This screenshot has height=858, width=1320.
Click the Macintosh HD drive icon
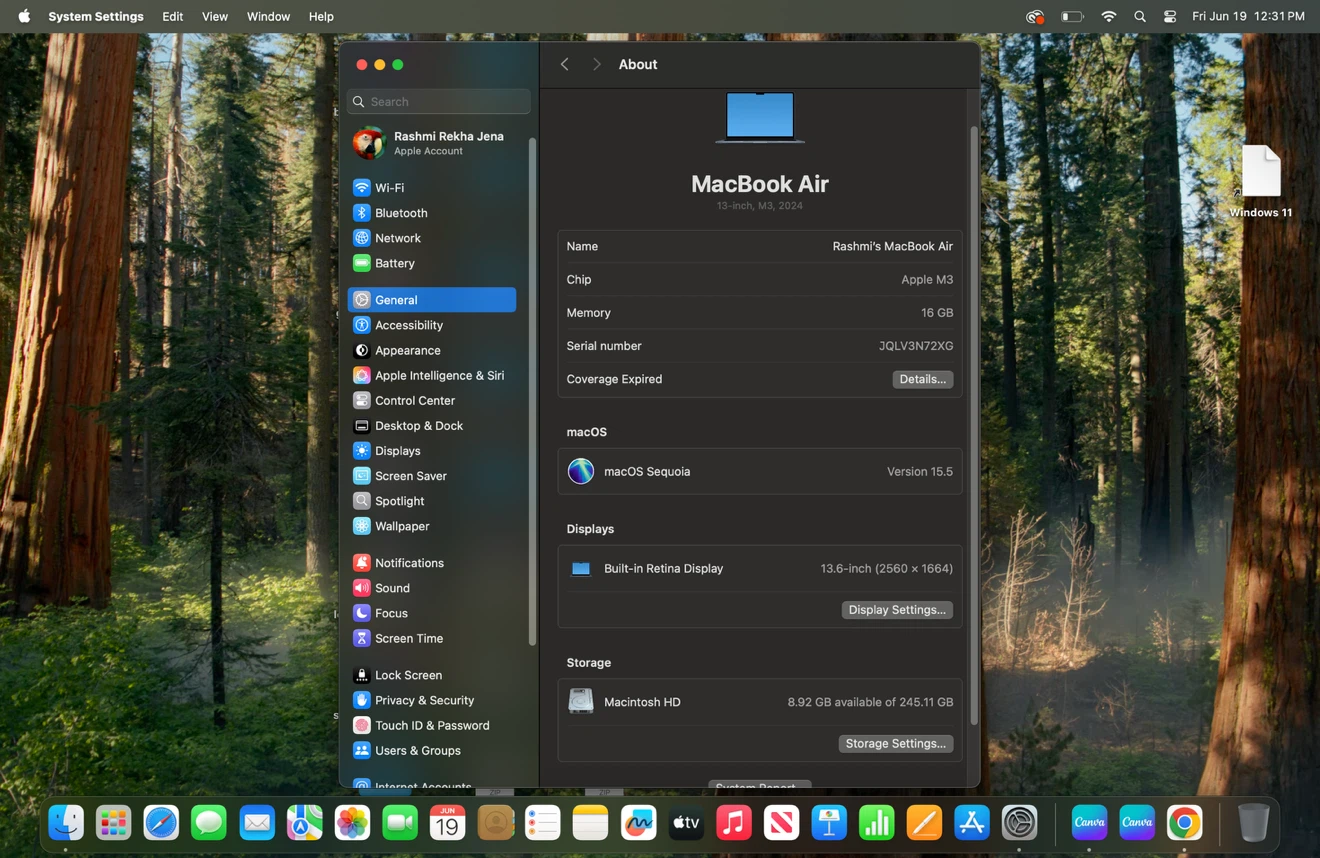coord(581,702)
